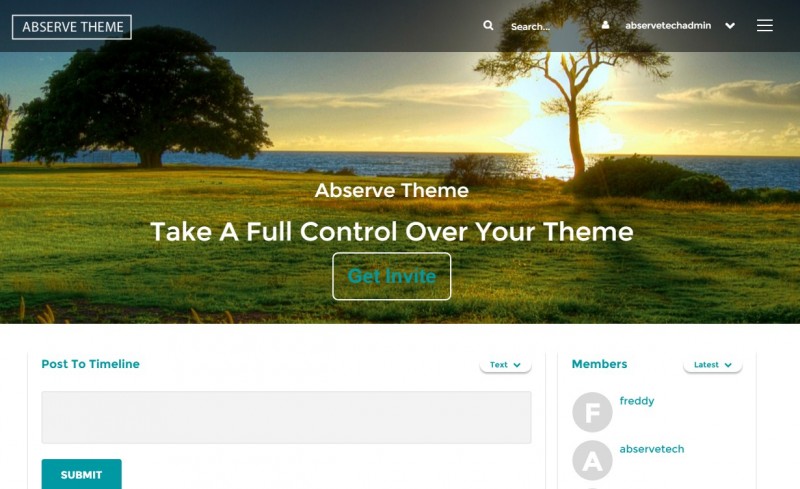Click the ABSERVE THEME logo
This screenshot has height=489, width=800.
[72, 27]
